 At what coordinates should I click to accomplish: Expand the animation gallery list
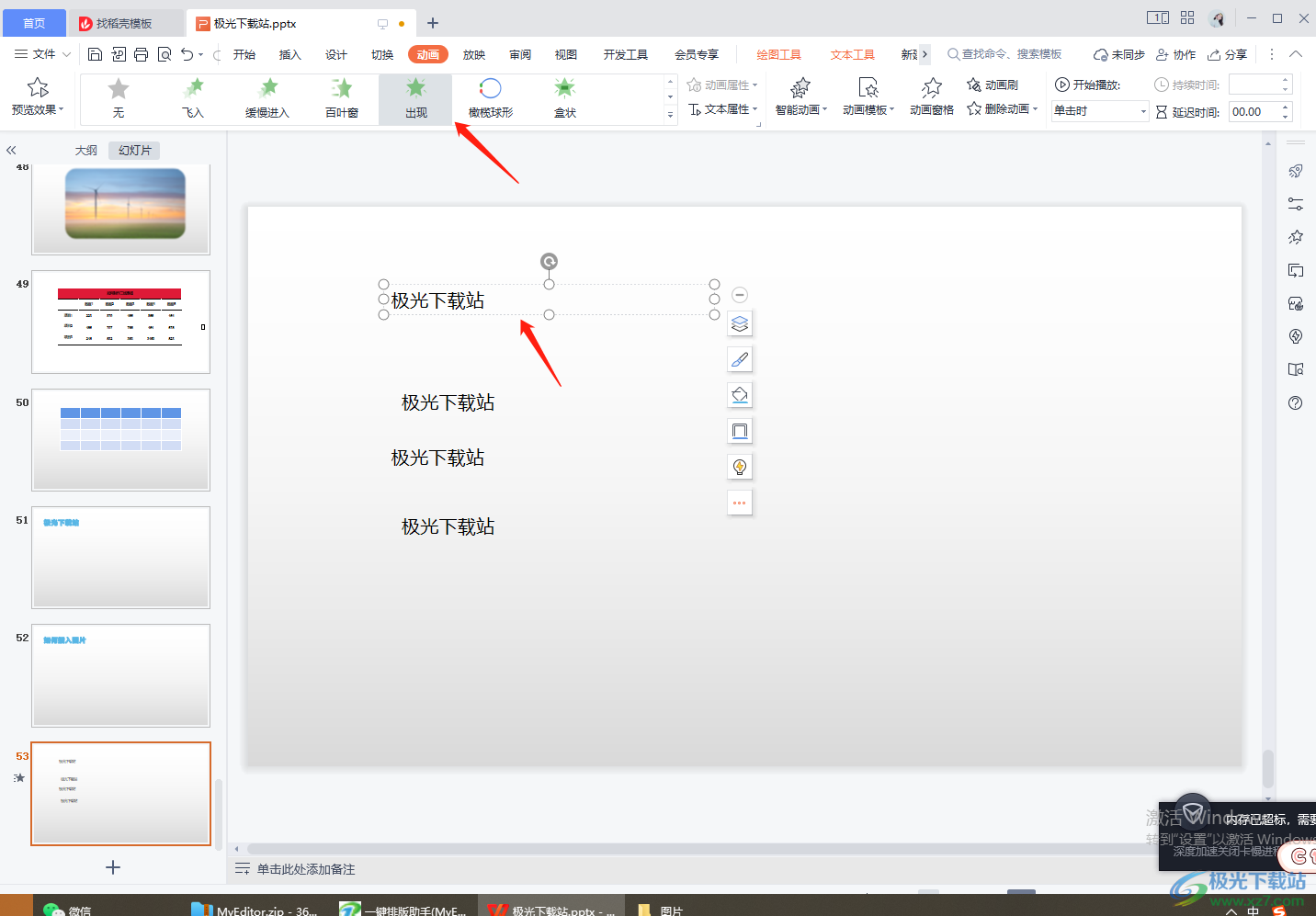click(670, 115)
